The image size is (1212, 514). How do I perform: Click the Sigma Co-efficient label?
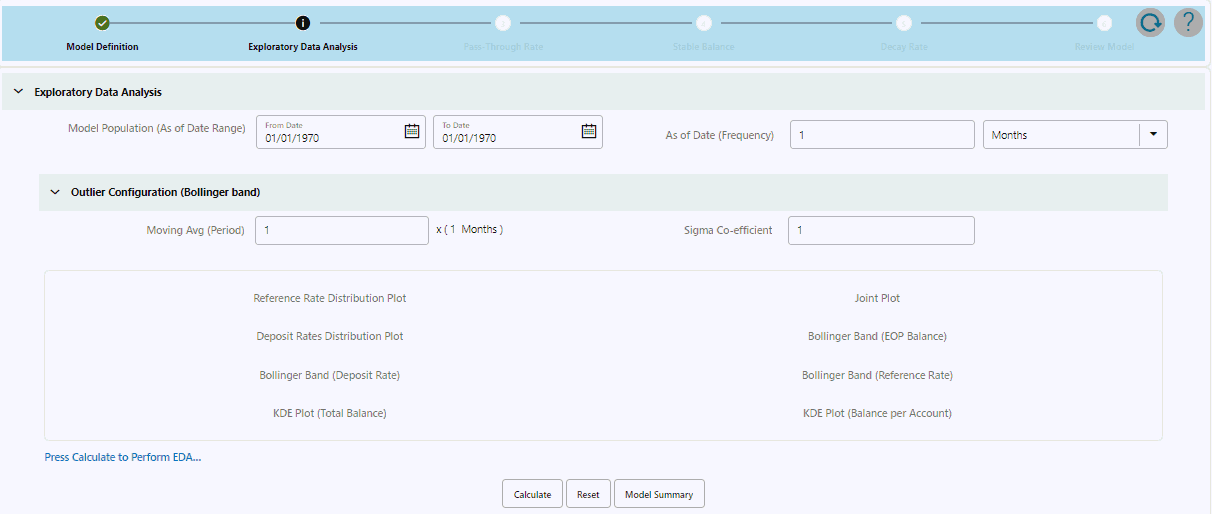pyautogui.click(x=728, y=230)
